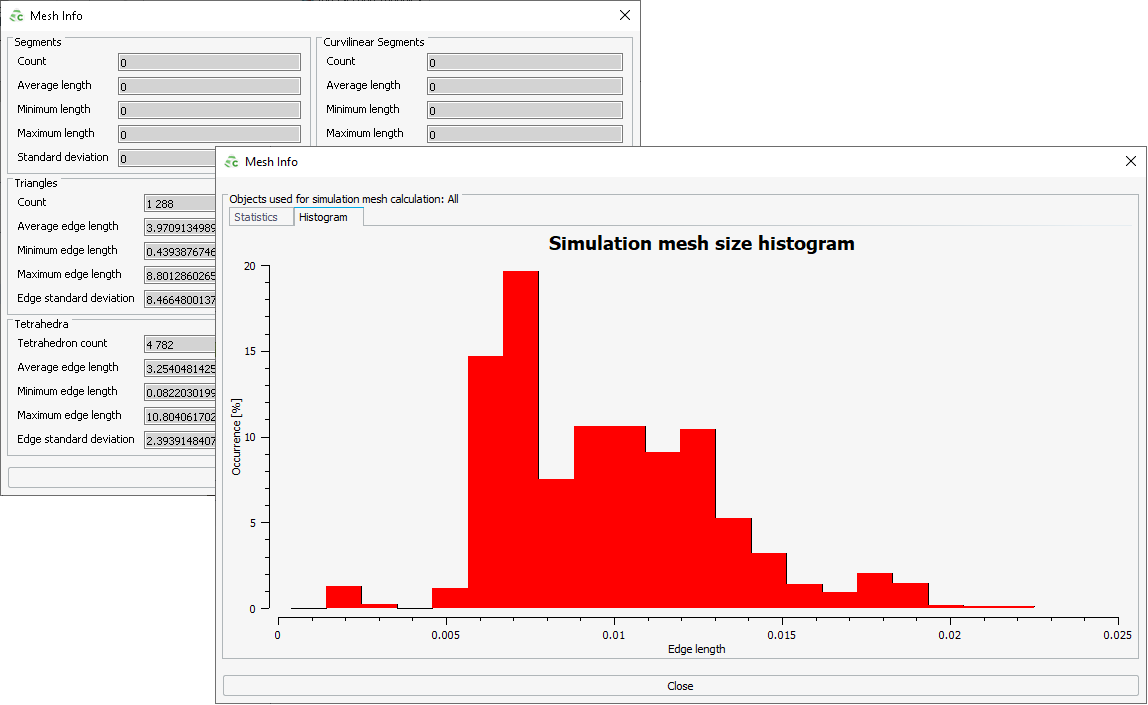Click the Triangles Count value field

180,203
